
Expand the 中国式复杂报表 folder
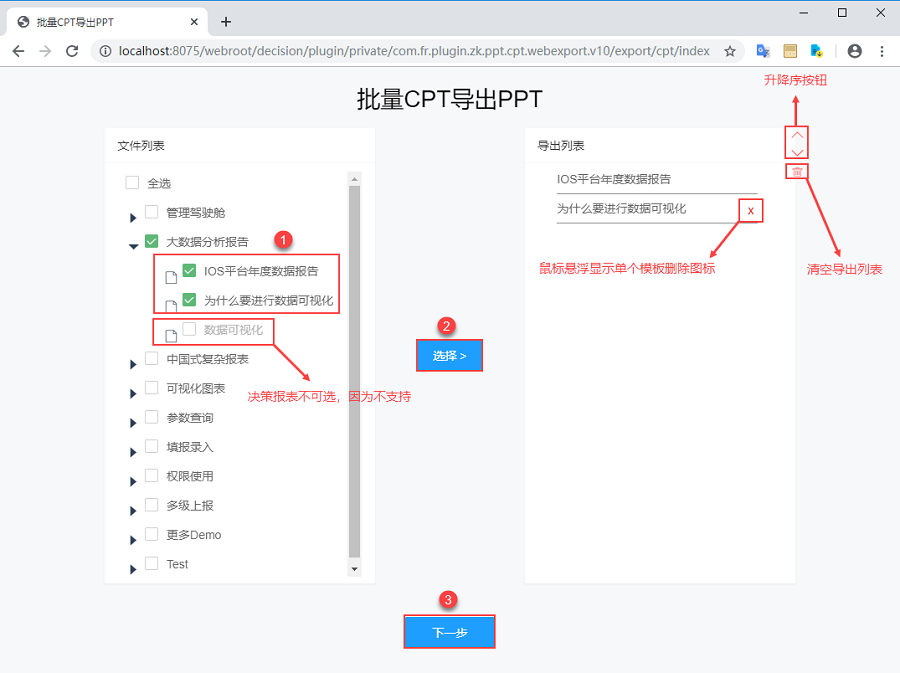pos(133,364)
